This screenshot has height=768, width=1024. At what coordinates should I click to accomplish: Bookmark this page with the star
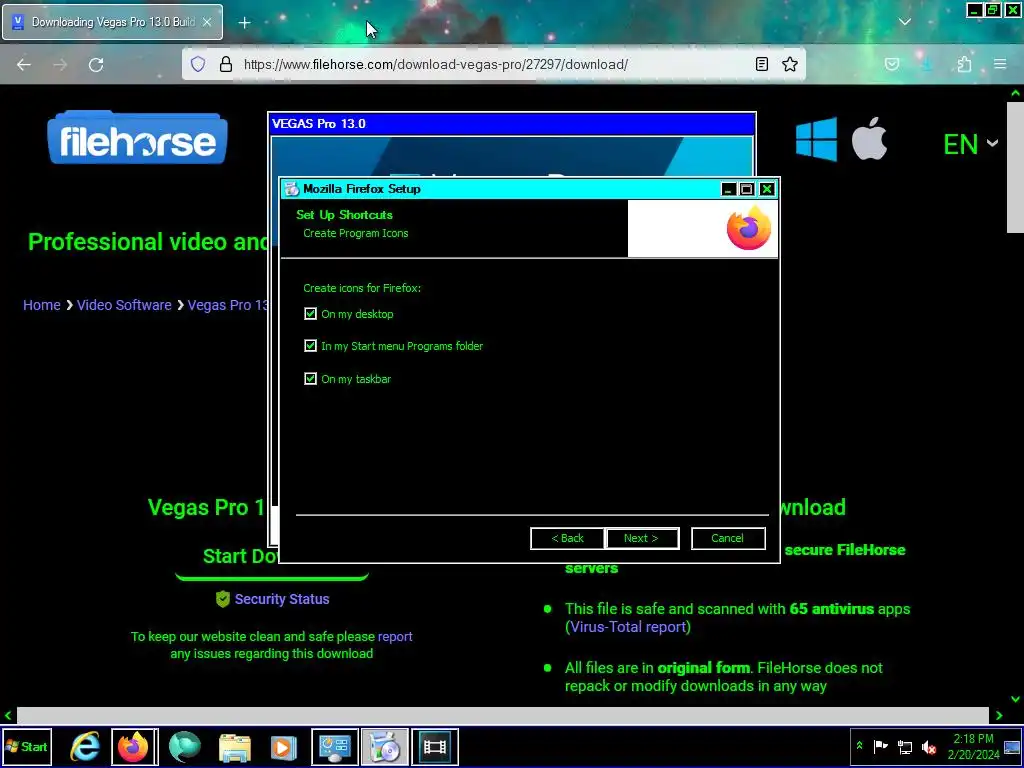(790, 64)
